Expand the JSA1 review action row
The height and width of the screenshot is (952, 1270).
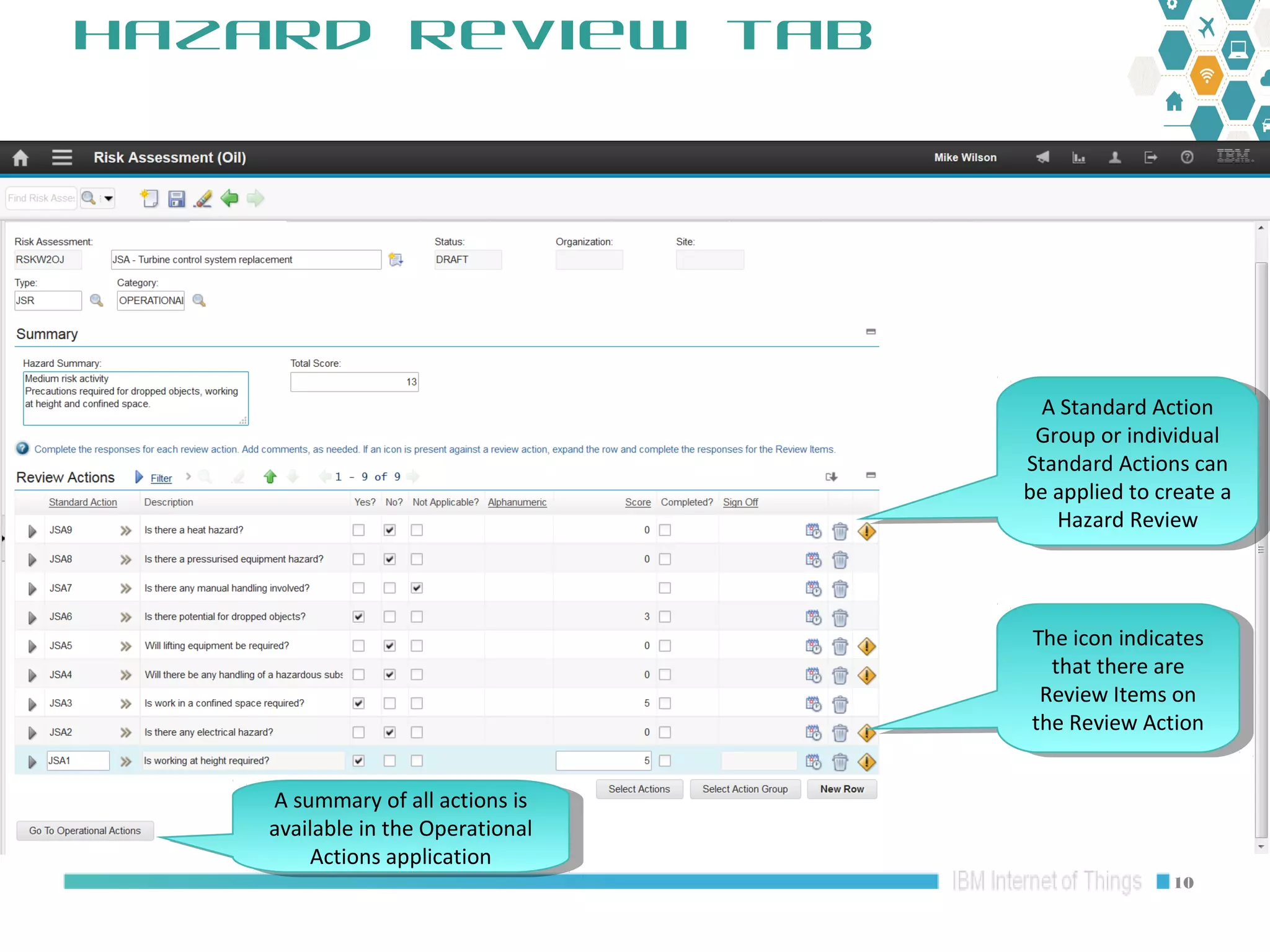tap(32, 762)
